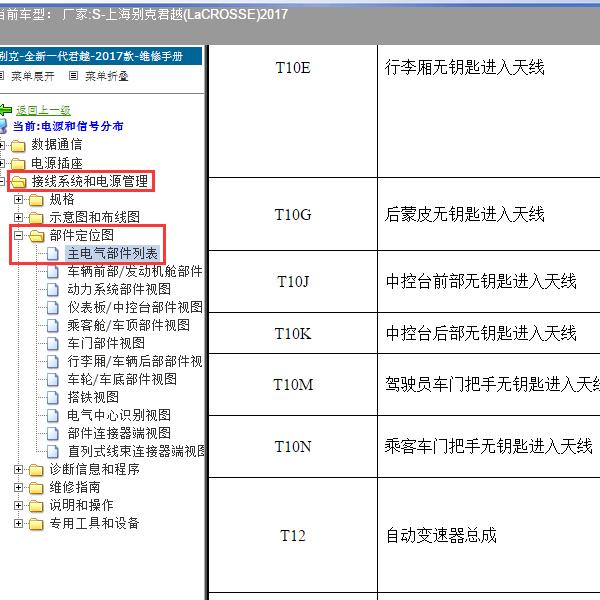The height and width of the screenshot is (600, 600).
Task: Click the 别克-全新一代君越-2017款-维修手册 header
Action: coord(101,56)
